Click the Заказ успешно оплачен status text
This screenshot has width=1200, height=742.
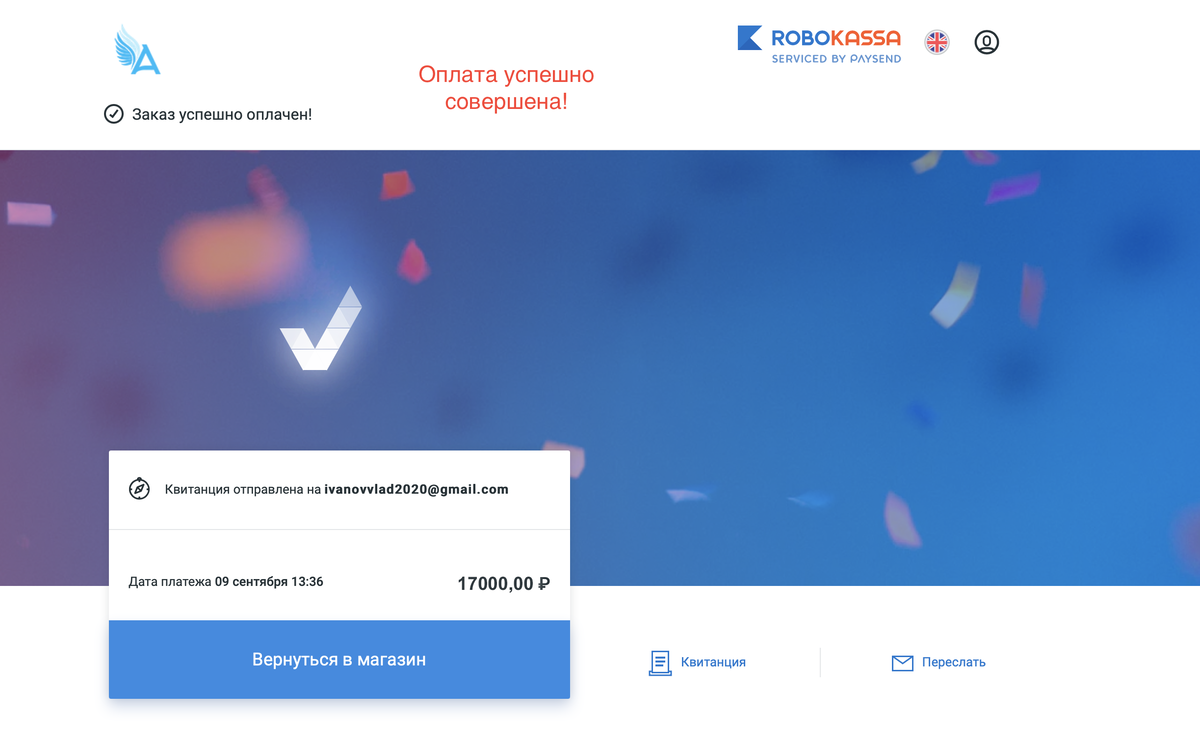click(x=222, y=115)
